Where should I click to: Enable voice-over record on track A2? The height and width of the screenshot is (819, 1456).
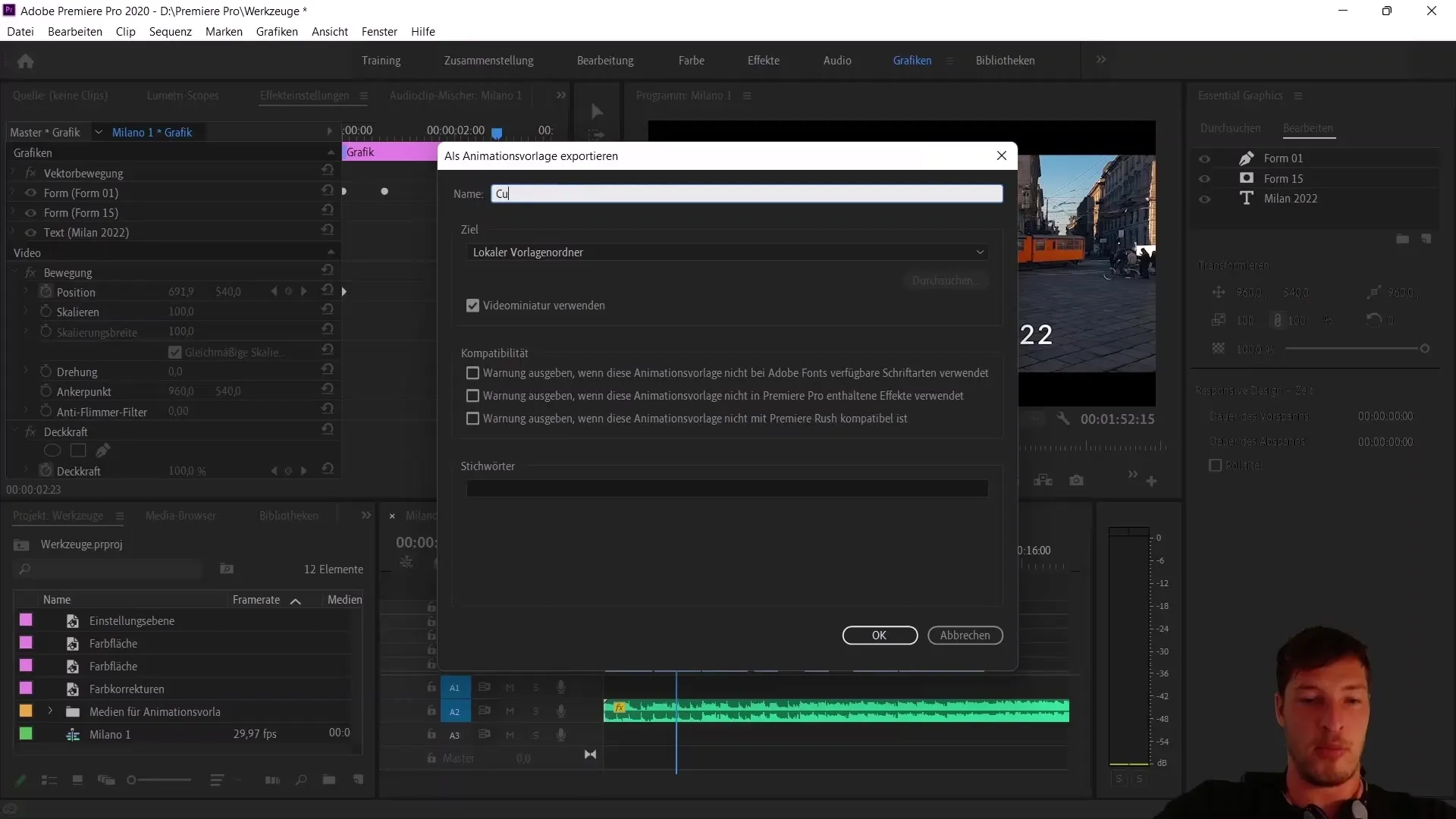coord(561,711)
